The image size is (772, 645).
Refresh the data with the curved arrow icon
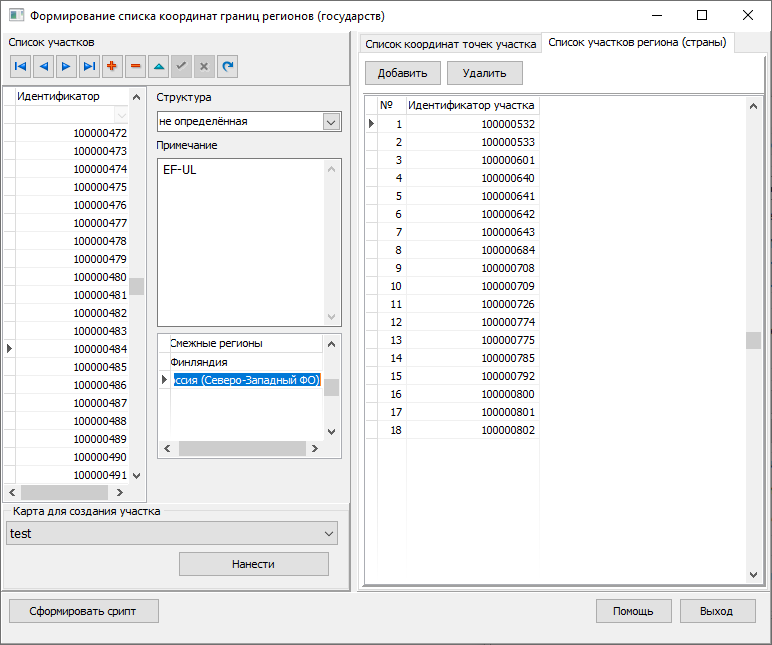pos(228,66)
